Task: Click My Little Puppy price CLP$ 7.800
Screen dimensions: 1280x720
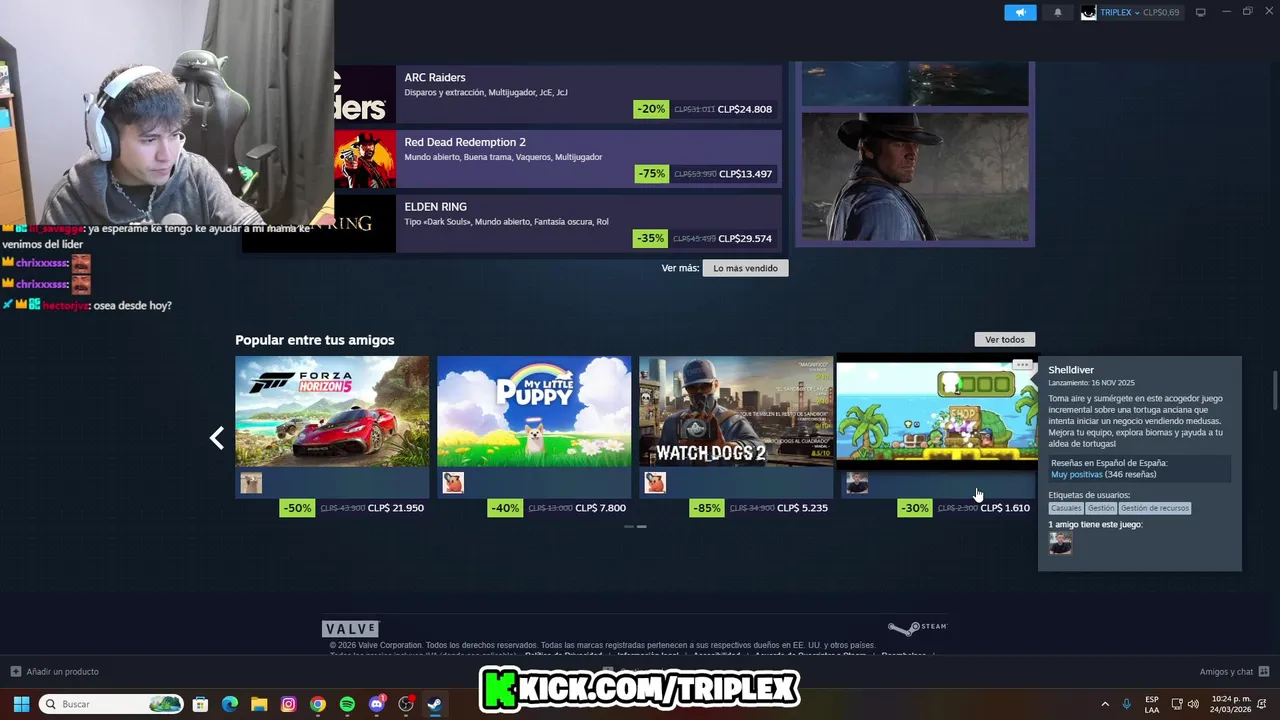Action: pyautogui.click(x=601, y=508)
